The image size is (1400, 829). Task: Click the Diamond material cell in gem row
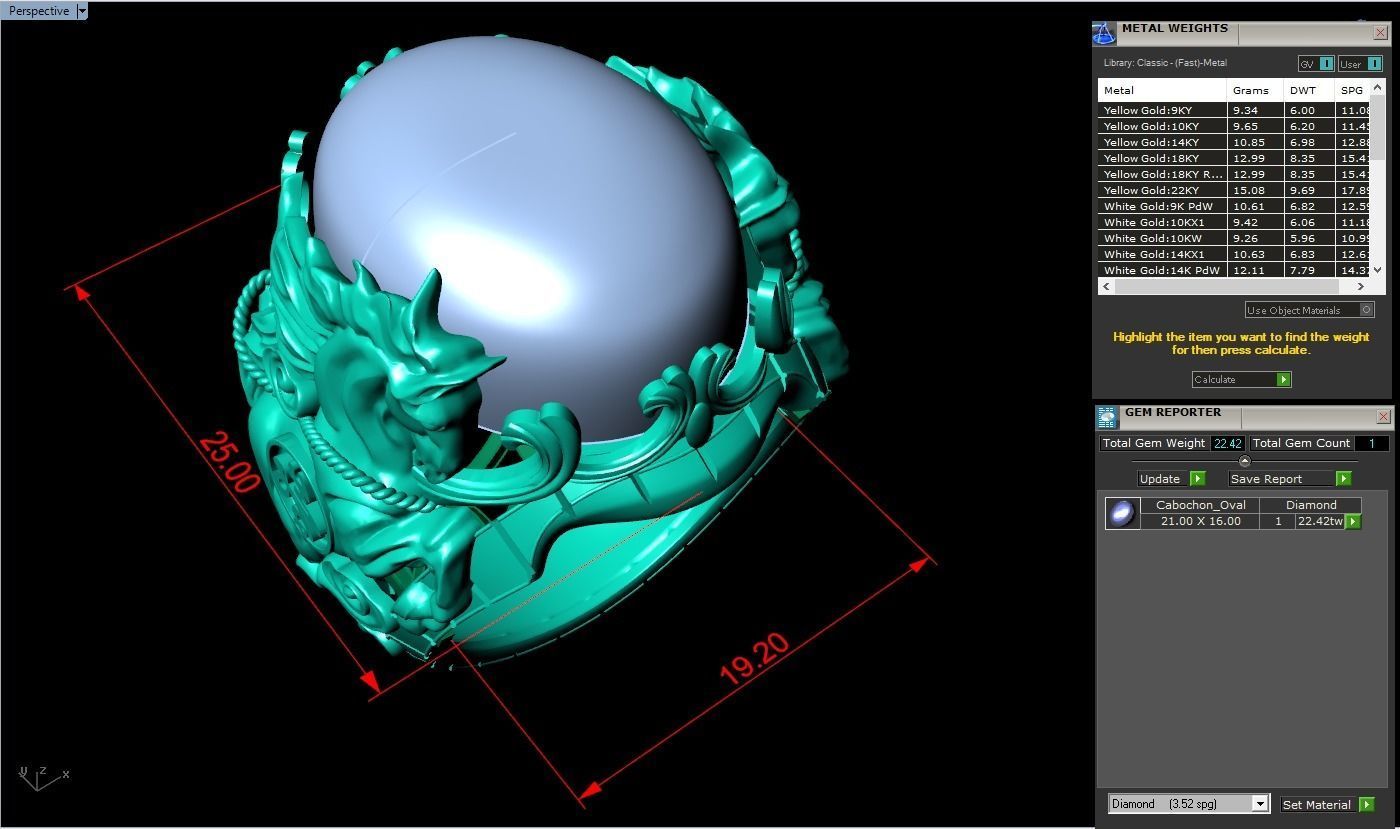(1311, 505)
